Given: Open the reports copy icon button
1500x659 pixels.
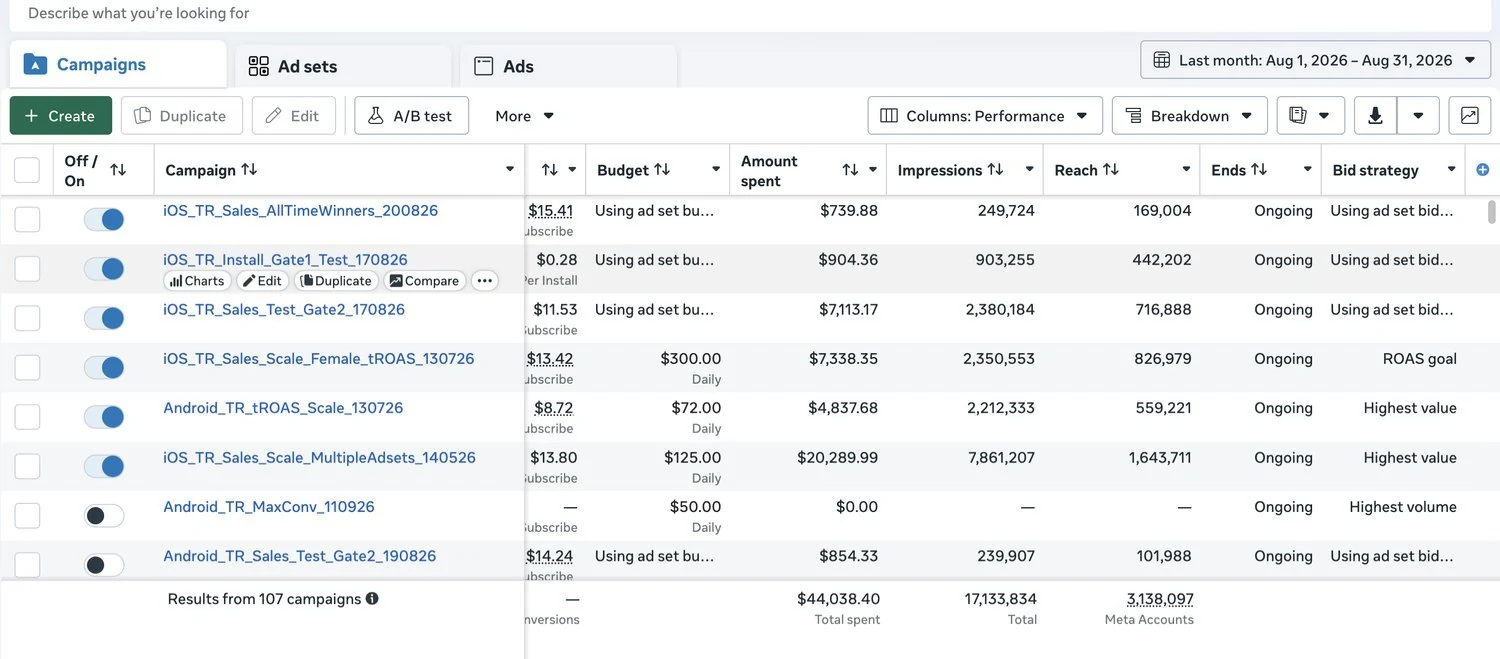Looking at the screenshot, I should [1310, 116].
